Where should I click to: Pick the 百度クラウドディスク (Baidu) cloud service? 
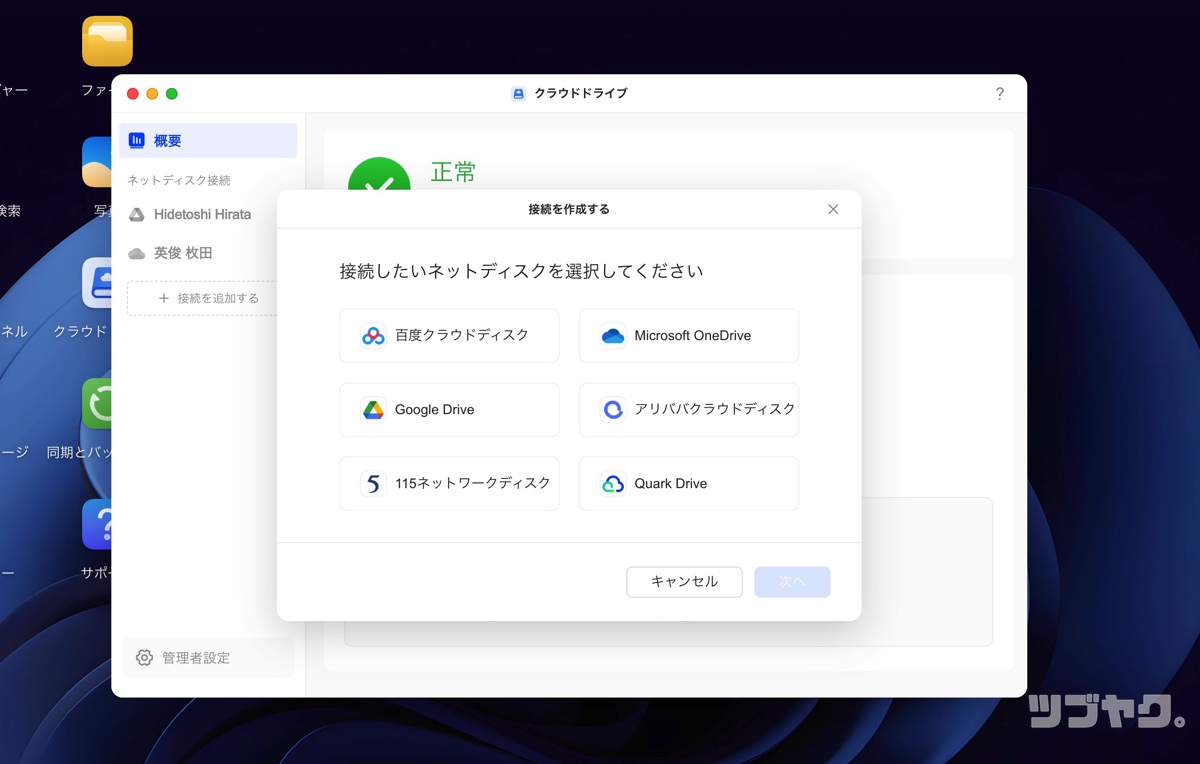pyautogui.click(x=448, y=335)
